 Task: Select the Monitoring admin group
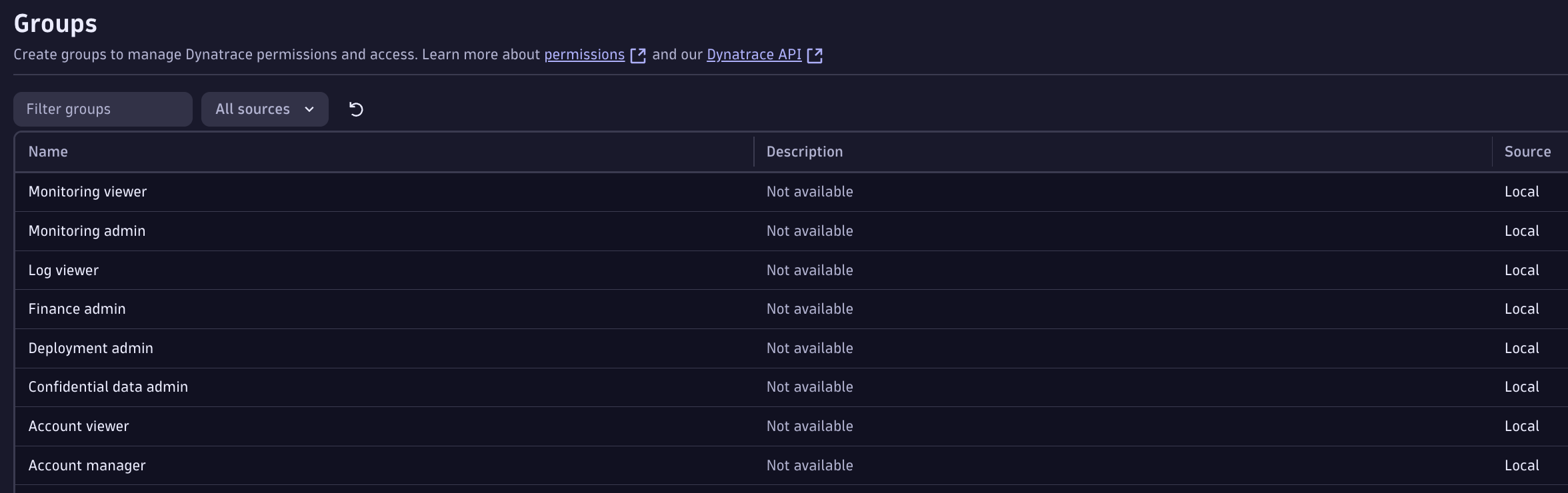[87, 231]
